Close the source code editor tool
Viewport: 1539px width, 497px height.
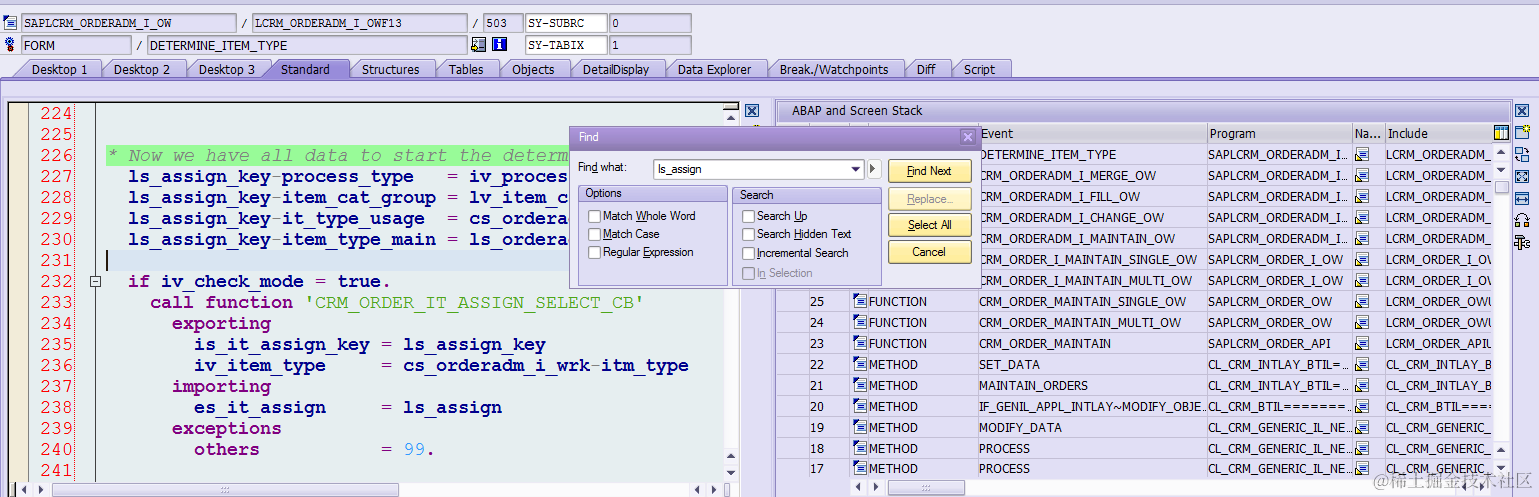[752, 111]
